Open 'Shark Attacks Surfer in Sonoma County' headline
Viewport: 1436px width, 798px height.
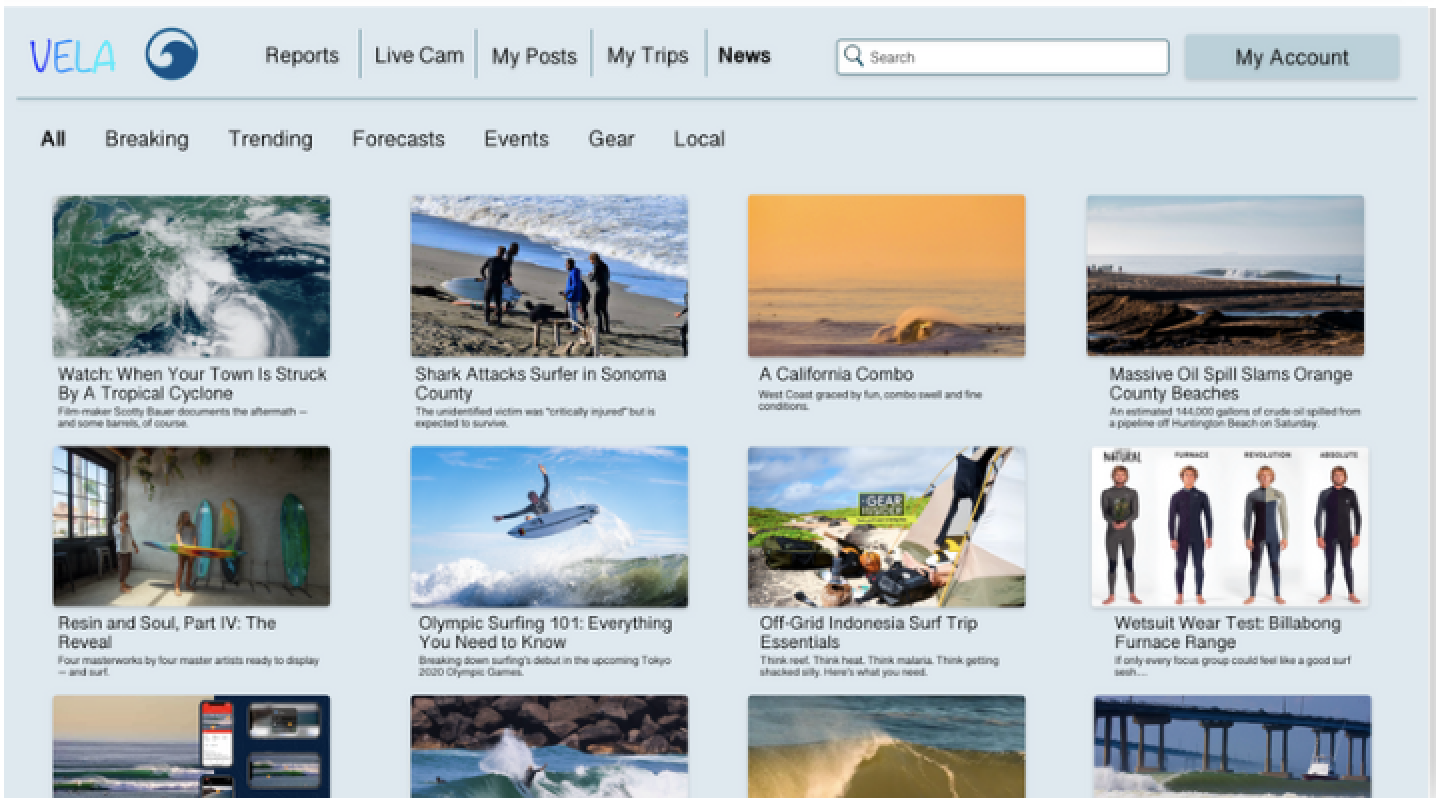[x=540, y=384]
